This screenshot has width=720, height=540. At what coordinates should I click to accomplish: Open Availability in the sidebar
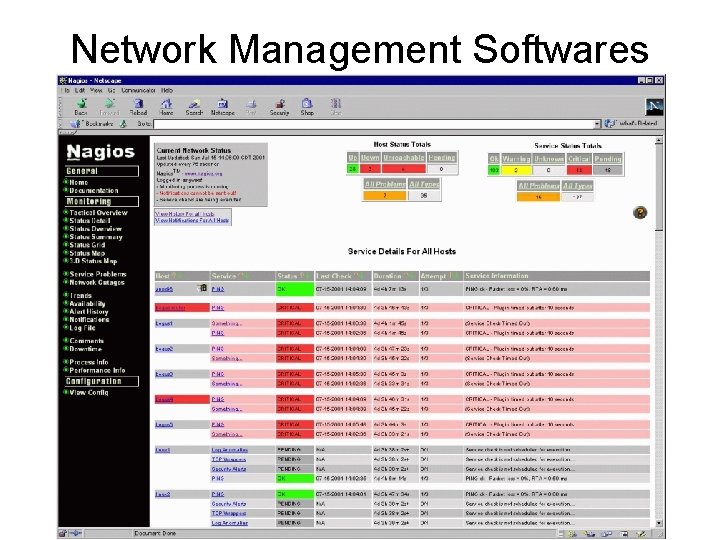[87, 304]
